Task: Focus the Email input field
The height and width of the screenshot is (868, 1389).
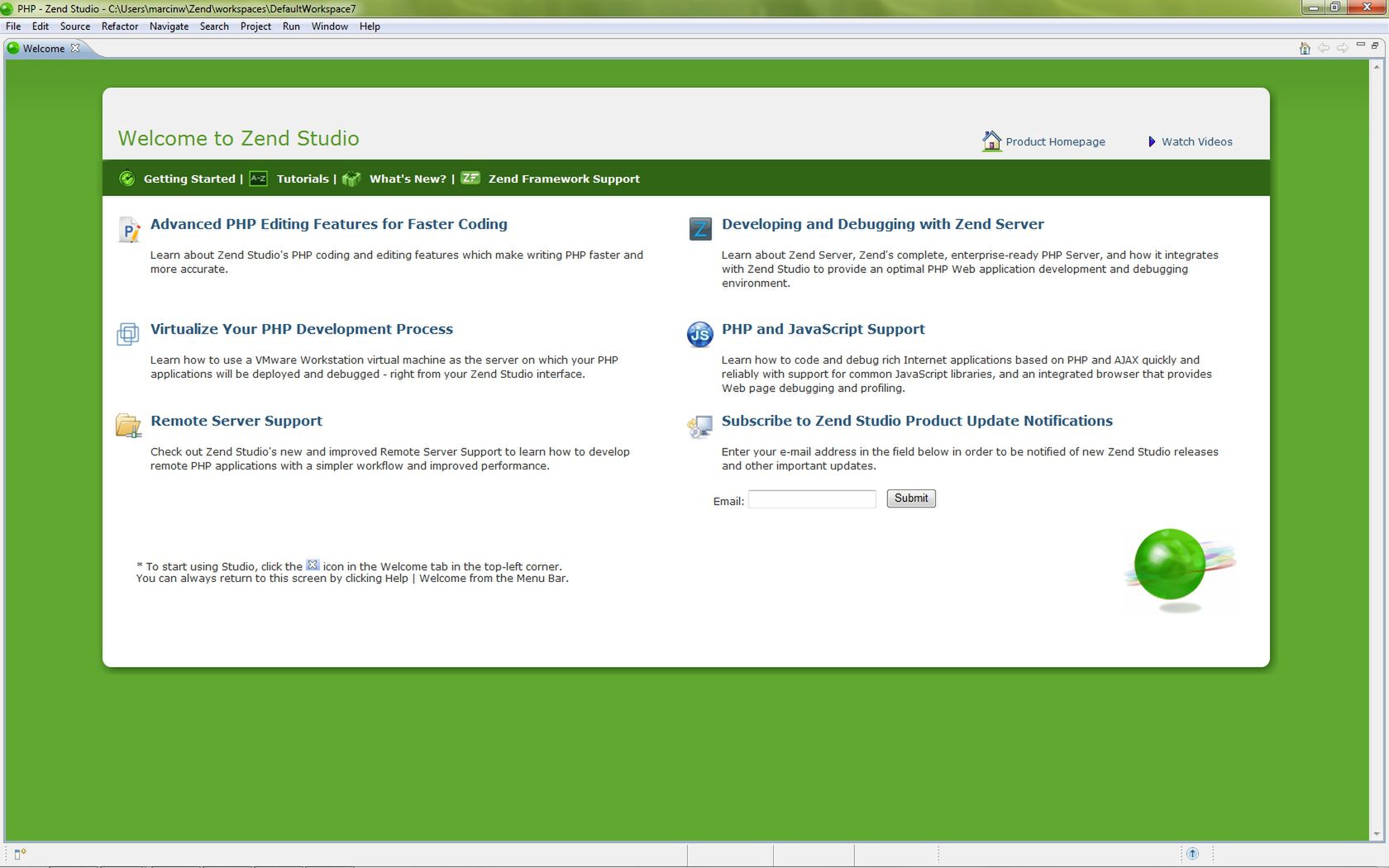Action: pyautogui.click(x=812, y=499)
